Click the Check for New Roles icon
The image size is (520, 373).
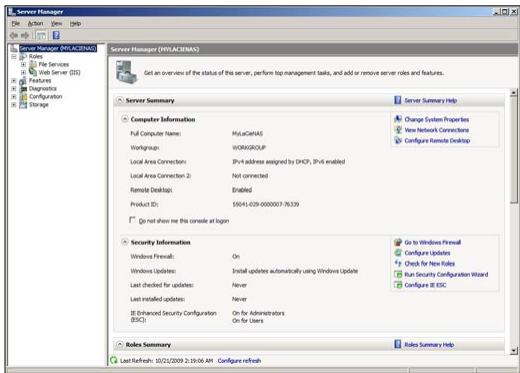pos(398,263)
